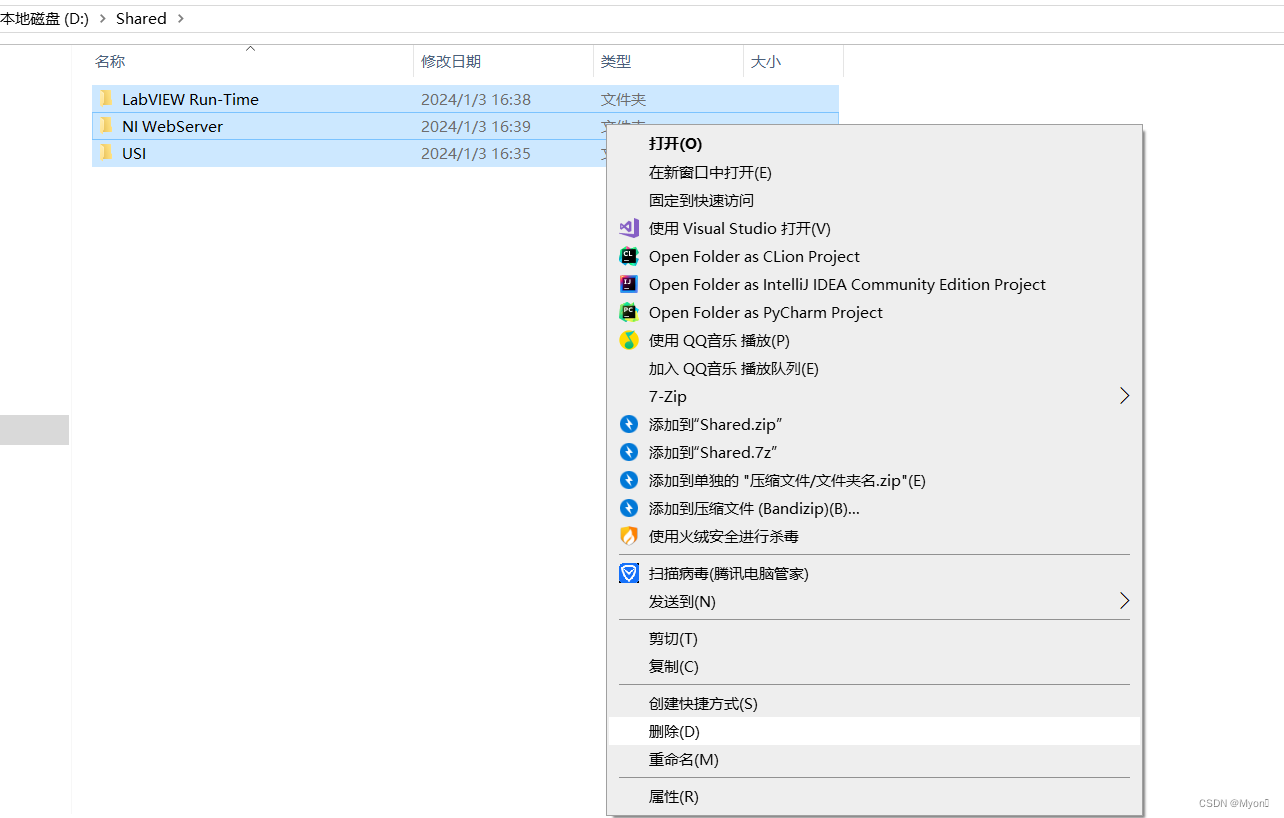Select the USI folder name
Image resolution: width=1284 pixels, height=818 pixels.
(134, 153)
